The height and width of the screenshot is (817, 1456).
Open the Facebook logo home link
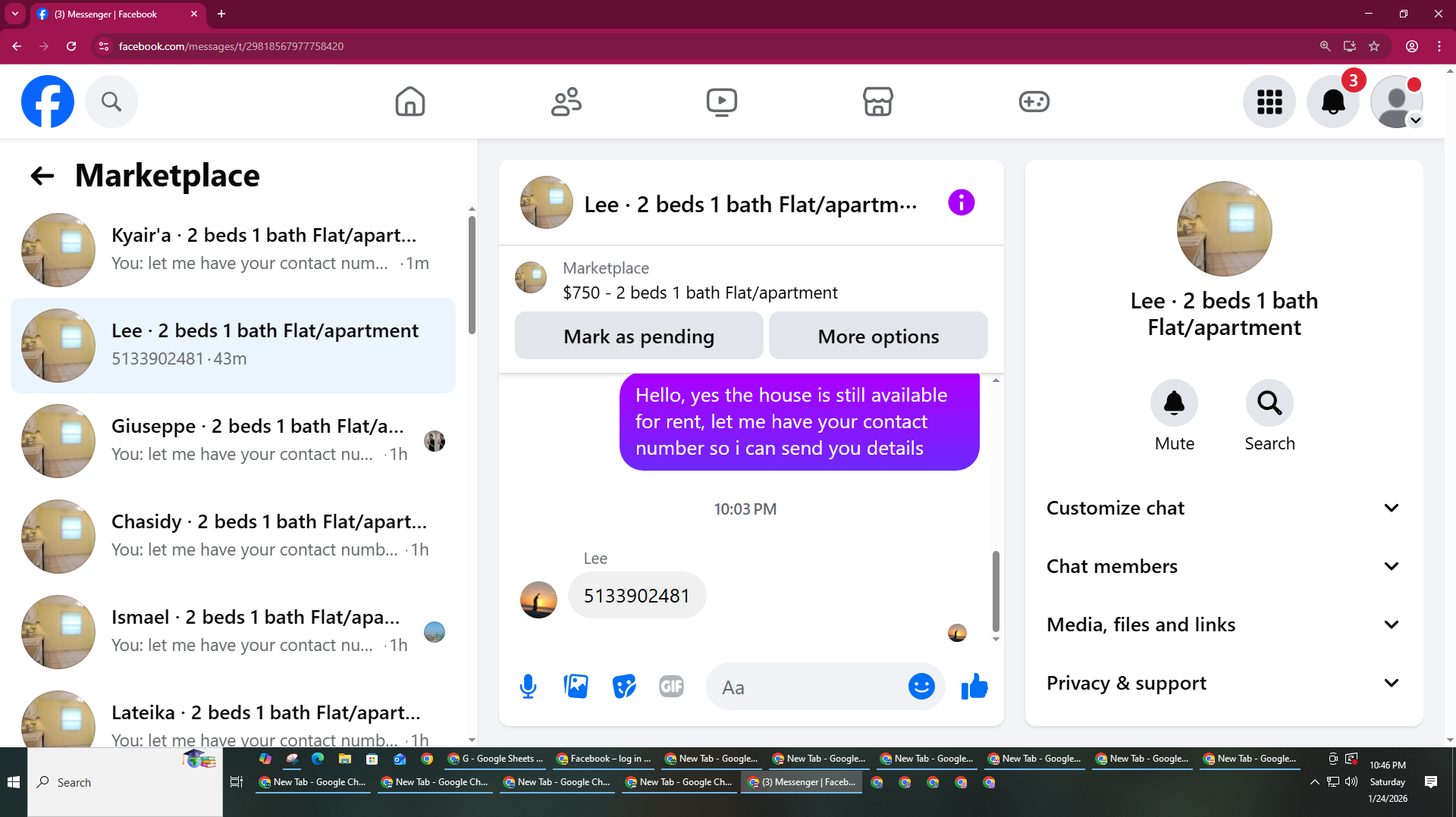[x=47, y=102]
